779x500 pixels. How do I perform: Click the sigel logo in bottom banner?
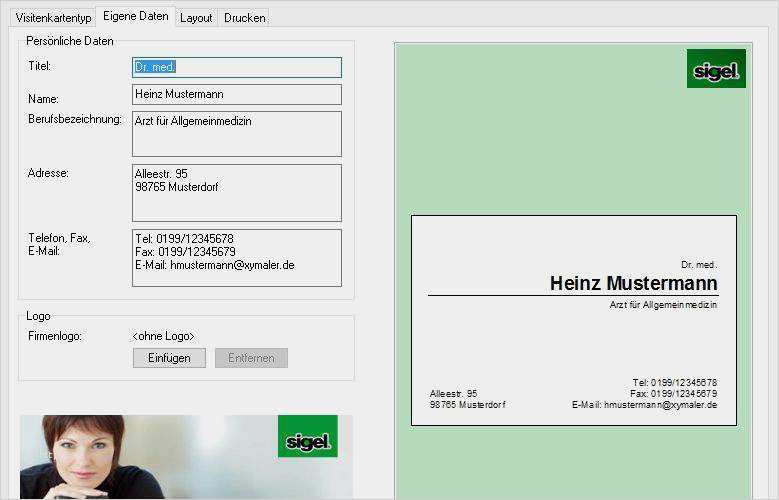coord(308,436)
